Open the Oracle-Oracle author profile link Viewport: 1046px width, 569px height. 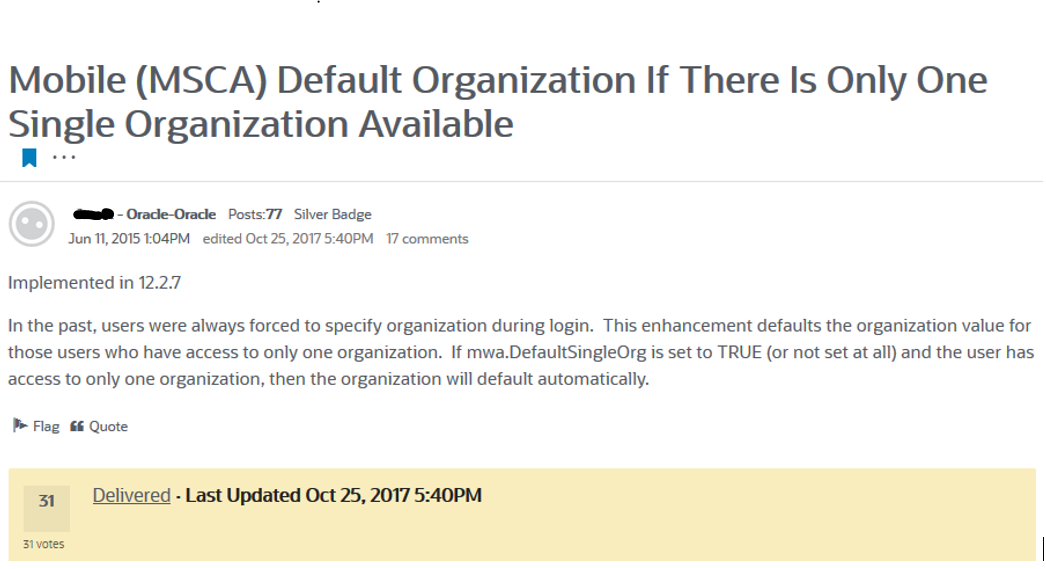[170, 214]
